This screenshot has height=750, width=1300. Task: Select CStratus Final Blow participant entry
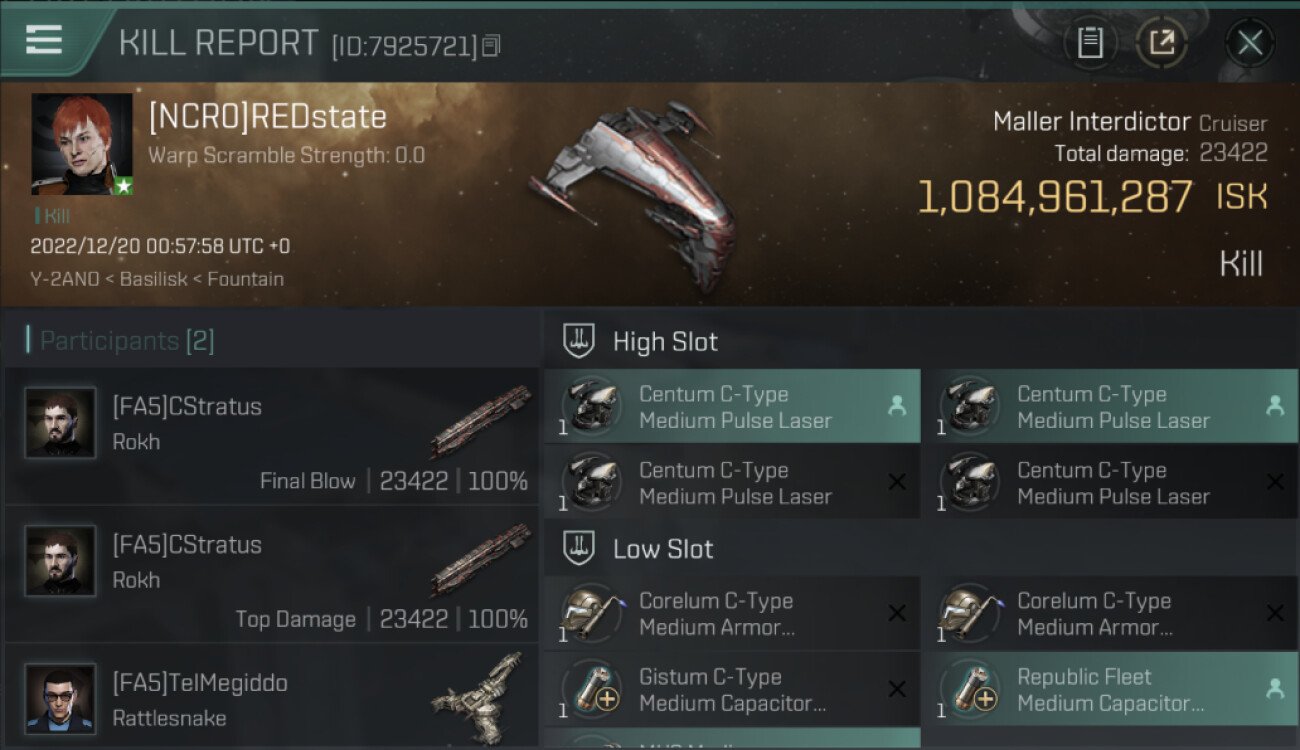click(x=272, y=443)
